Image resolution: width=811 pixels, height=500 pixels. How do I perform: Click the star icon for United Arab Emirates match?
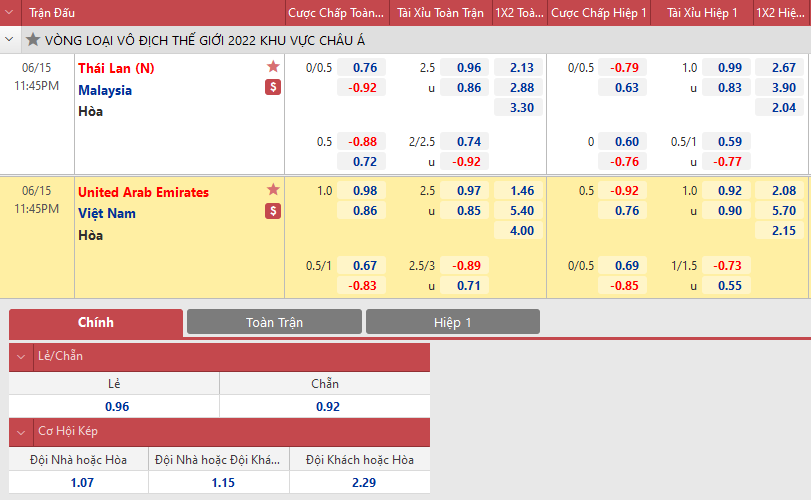pyautogui.click(x=273, y=190)
